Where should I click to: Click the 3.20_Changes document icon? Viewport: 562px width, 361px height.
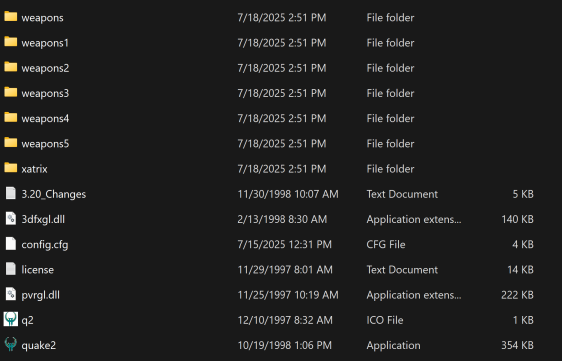[11, 193]
